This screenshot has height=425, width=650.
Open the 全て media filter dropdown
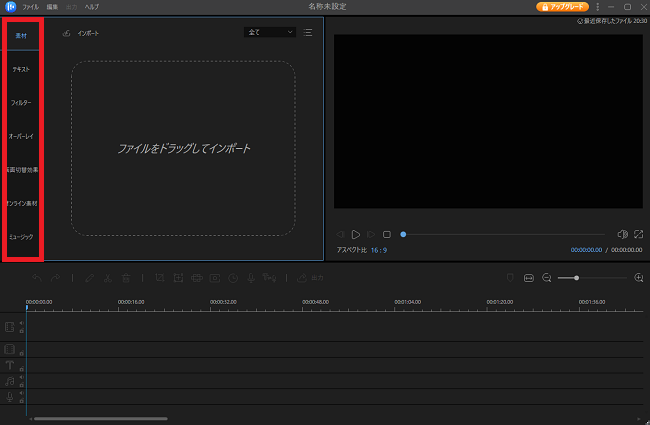(x=270, y=32)
